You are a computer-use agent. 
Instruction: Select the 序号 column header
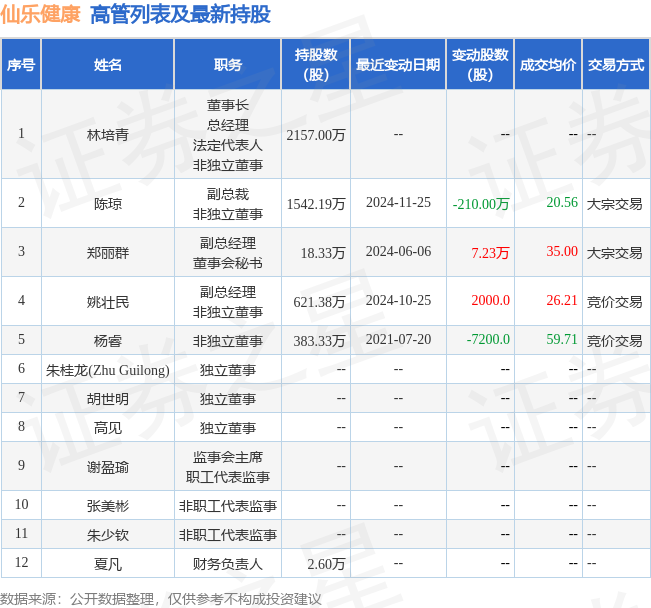[x=21, y=65]
